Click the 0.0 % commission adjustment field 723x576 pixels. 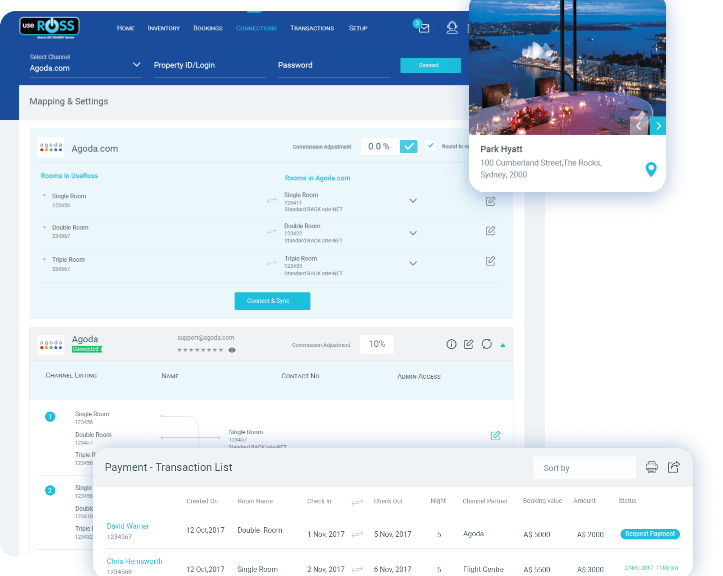380,147
